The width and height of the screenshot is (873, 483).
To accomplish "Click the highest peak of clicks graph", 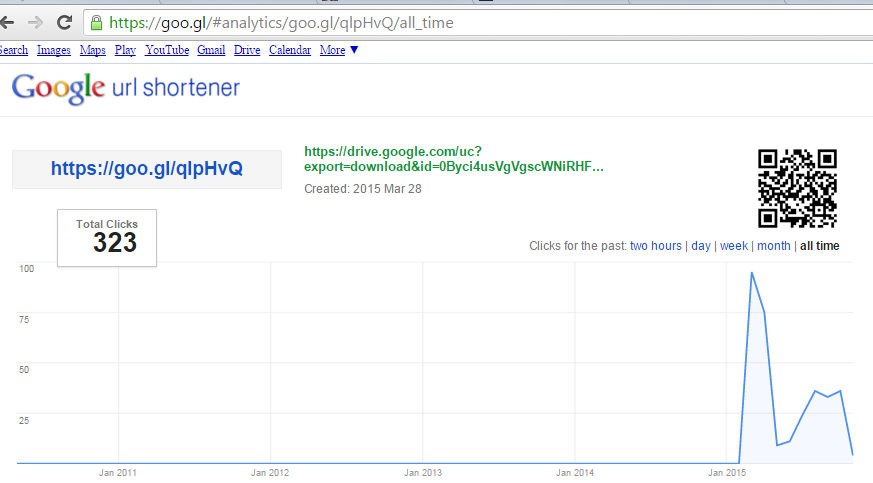I will coord(752,273).
